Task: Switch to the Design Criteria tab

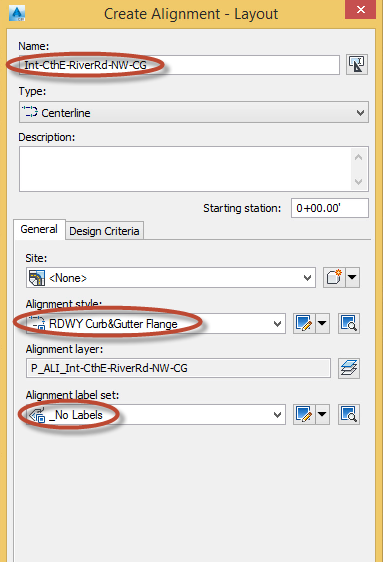Action: point(104,231)
